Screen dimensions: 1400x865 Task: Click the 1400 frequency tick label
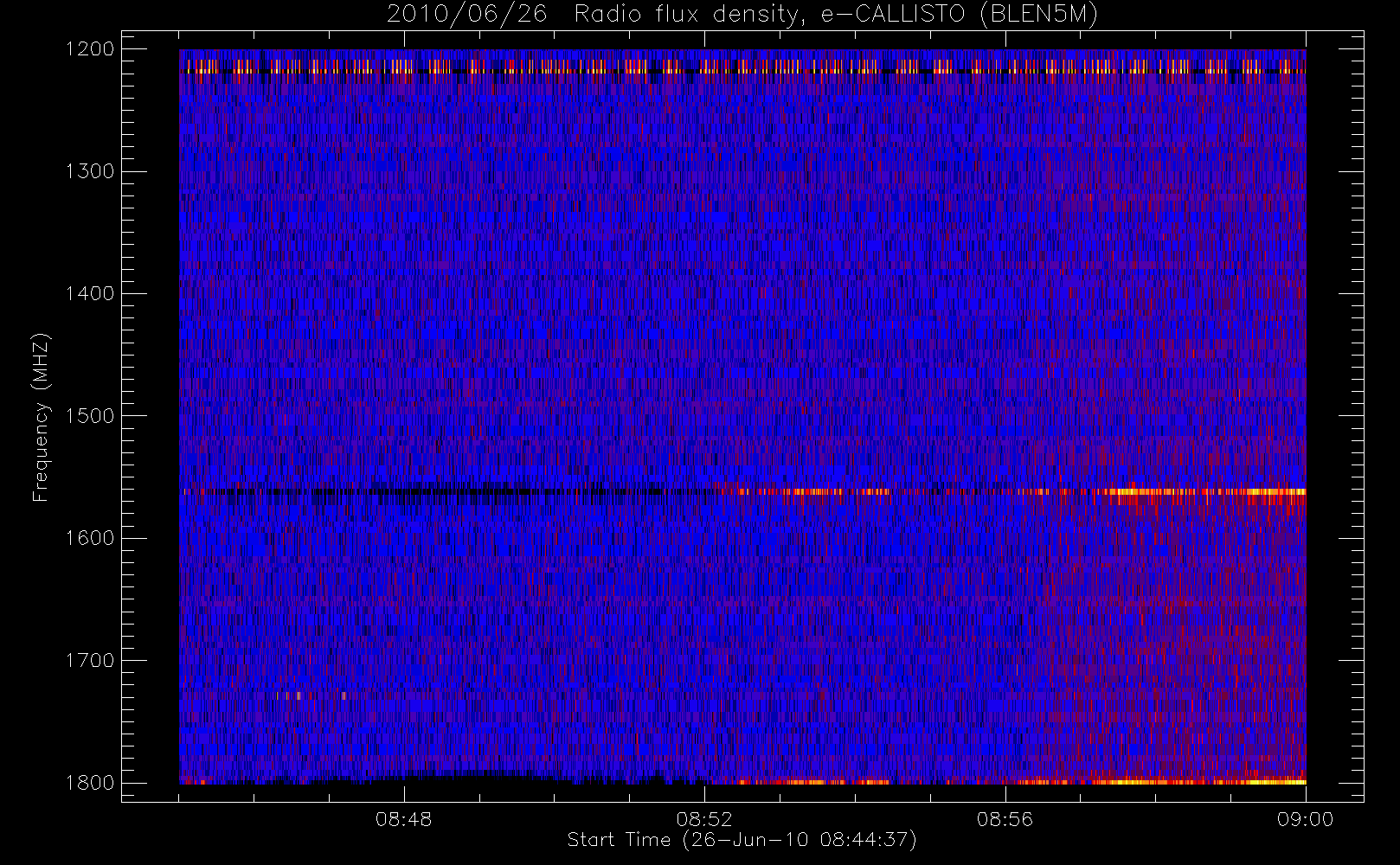coord(90,293)
